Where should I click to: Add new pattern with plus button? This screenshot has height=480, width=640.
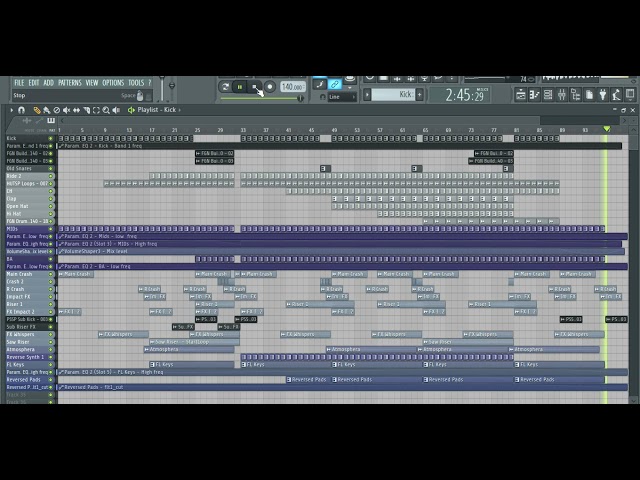point(419,95)
